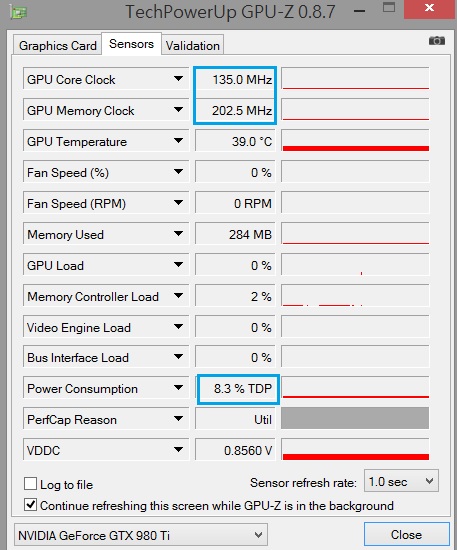Click the GPU Temperature history graph
457x550 pixels.
(355, 141)
